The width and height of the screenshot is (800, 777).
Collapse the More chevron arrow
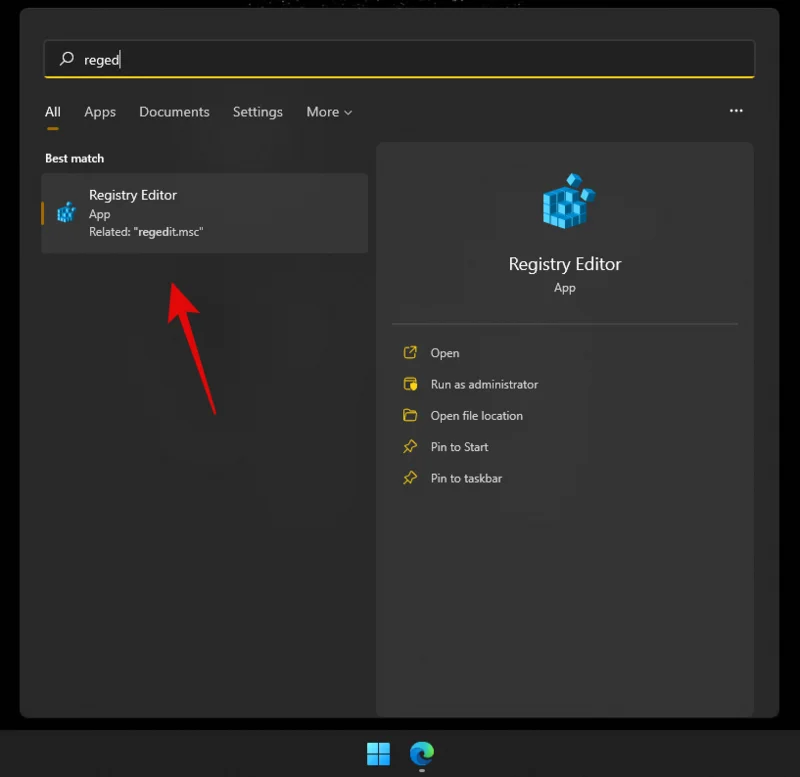pos(349,113)
